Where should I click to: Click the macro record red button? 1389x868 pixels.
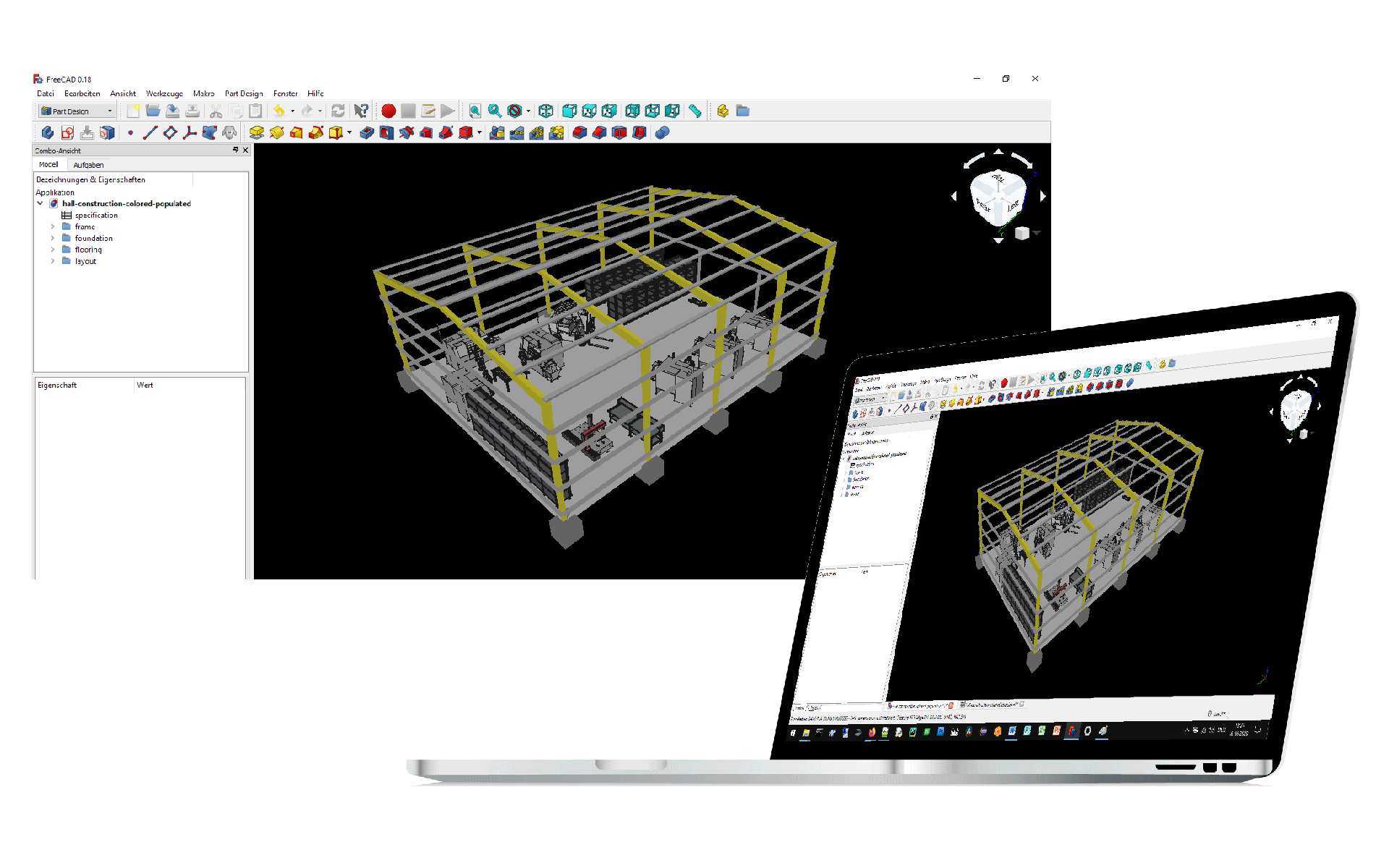coord(388,111)
